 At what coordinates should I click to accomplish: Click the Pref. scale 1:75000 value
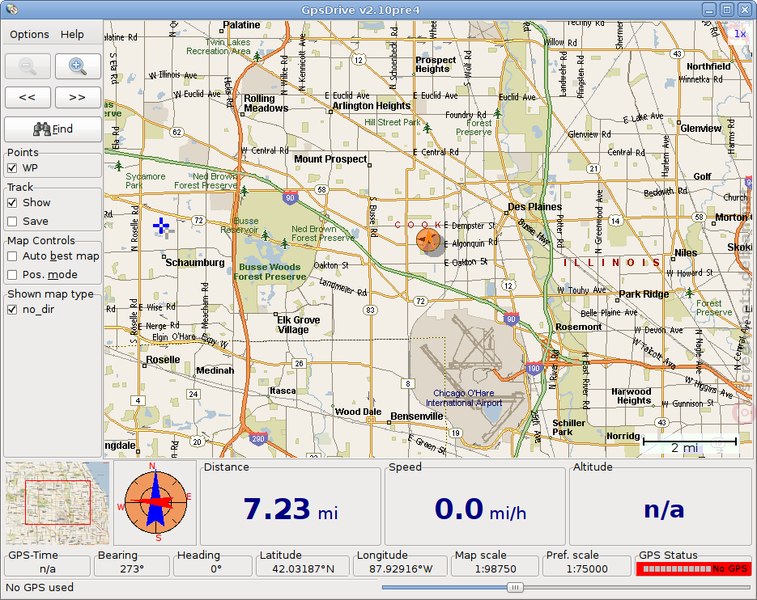click(587, 569)
